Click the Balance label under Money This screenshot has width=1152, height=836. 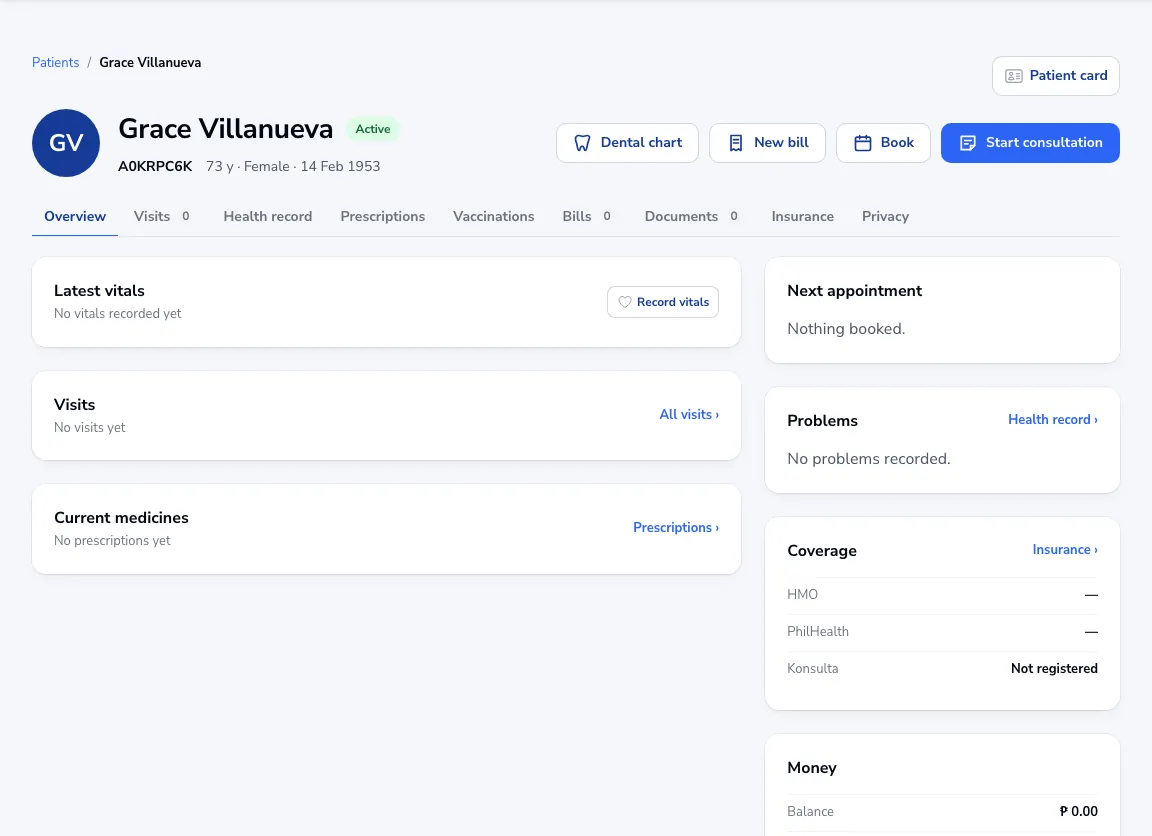[810, 812]
